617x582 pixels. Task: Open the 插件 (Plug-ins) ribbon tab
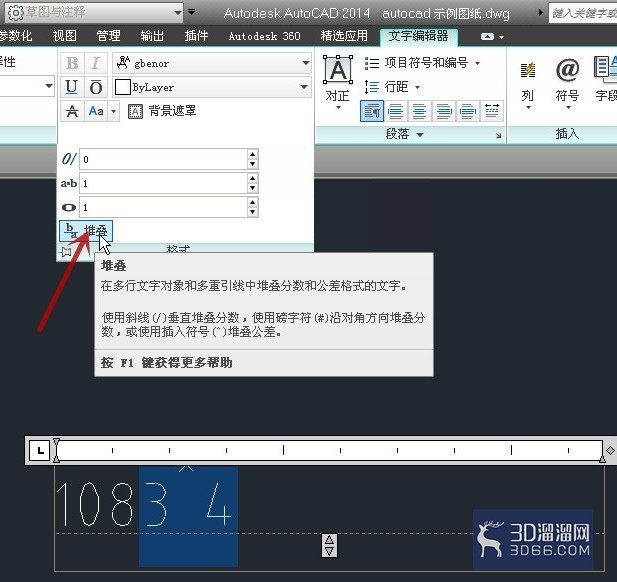(x=196, y=36)
